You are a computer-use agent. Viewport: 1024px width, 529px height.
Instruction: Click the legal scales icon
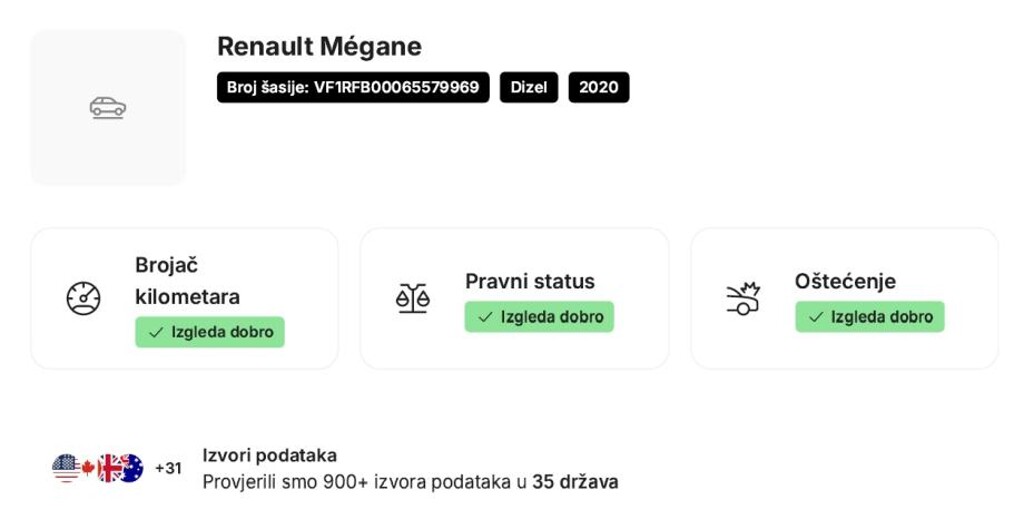coord(413,298)
